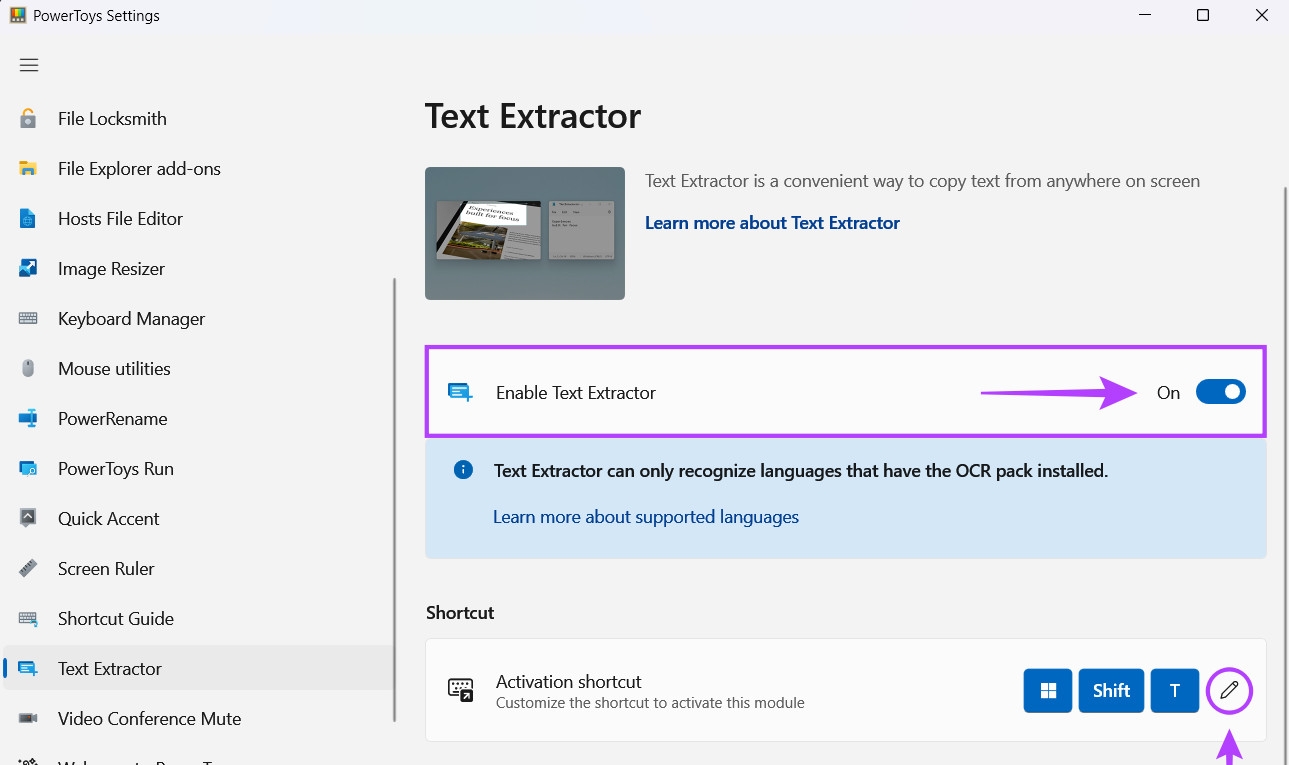Click the Mouse utilities mouse icon
This screenshot has height=765, width=1289.
tap(28, 368)
